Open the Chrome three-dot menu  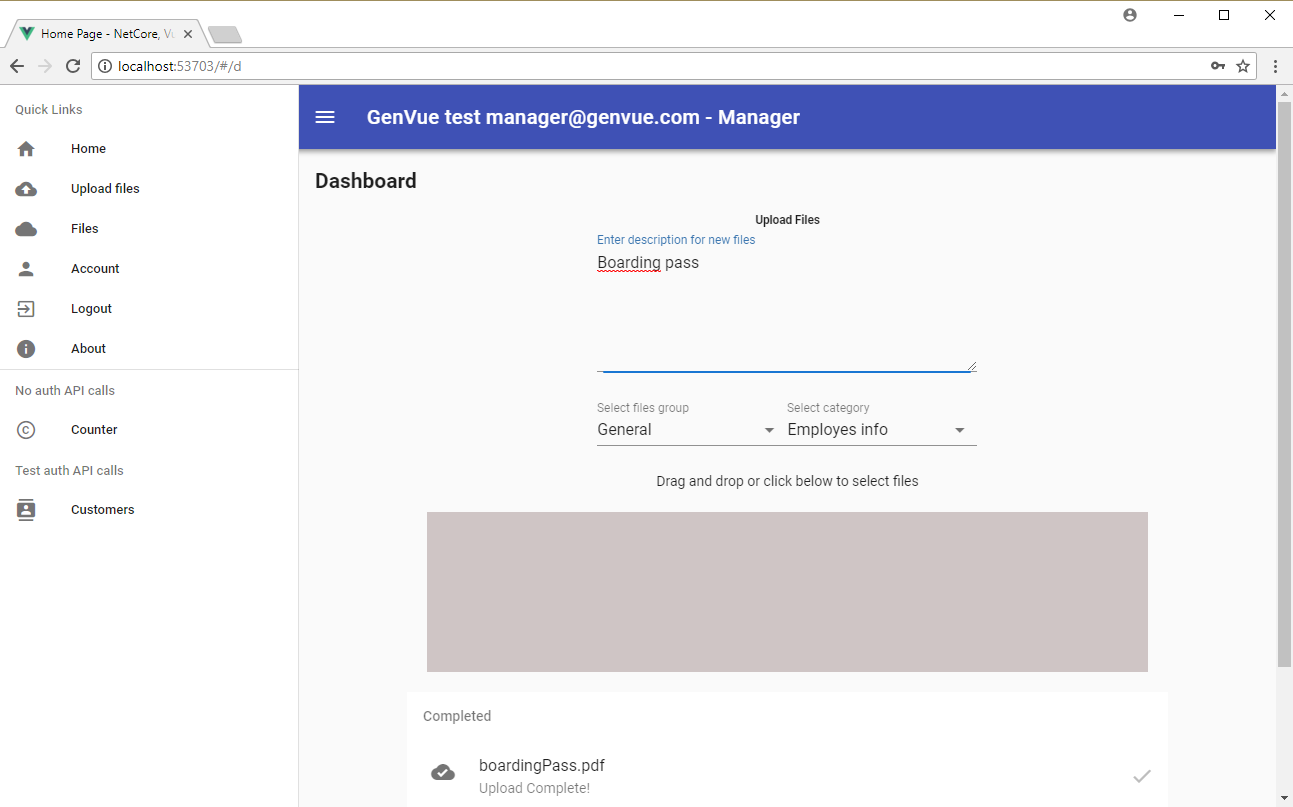tap(1276, 66)
